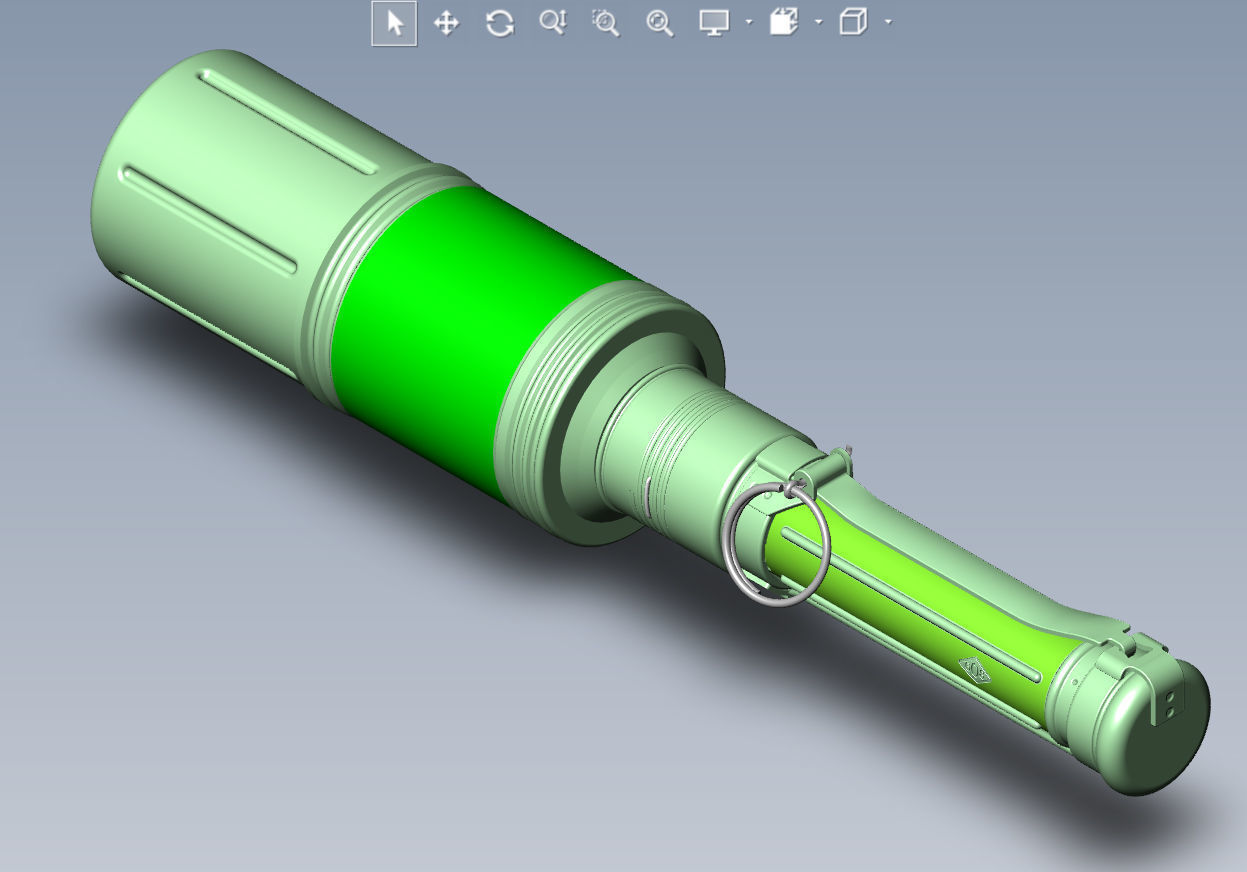Expand the monitor display options arrow
This screenshot has height=872, width=1247.
pos(749,22)
